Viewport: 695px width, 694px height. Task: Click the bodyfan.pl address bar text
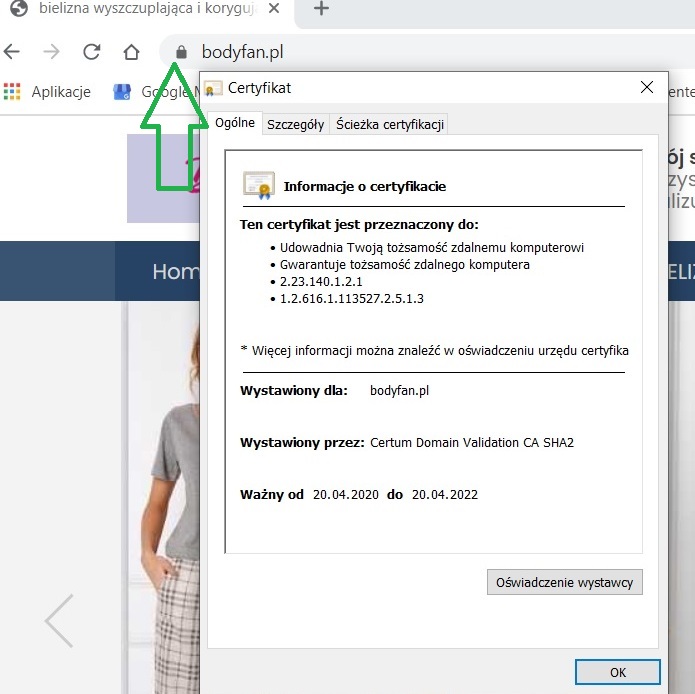[x=242, y=52]
